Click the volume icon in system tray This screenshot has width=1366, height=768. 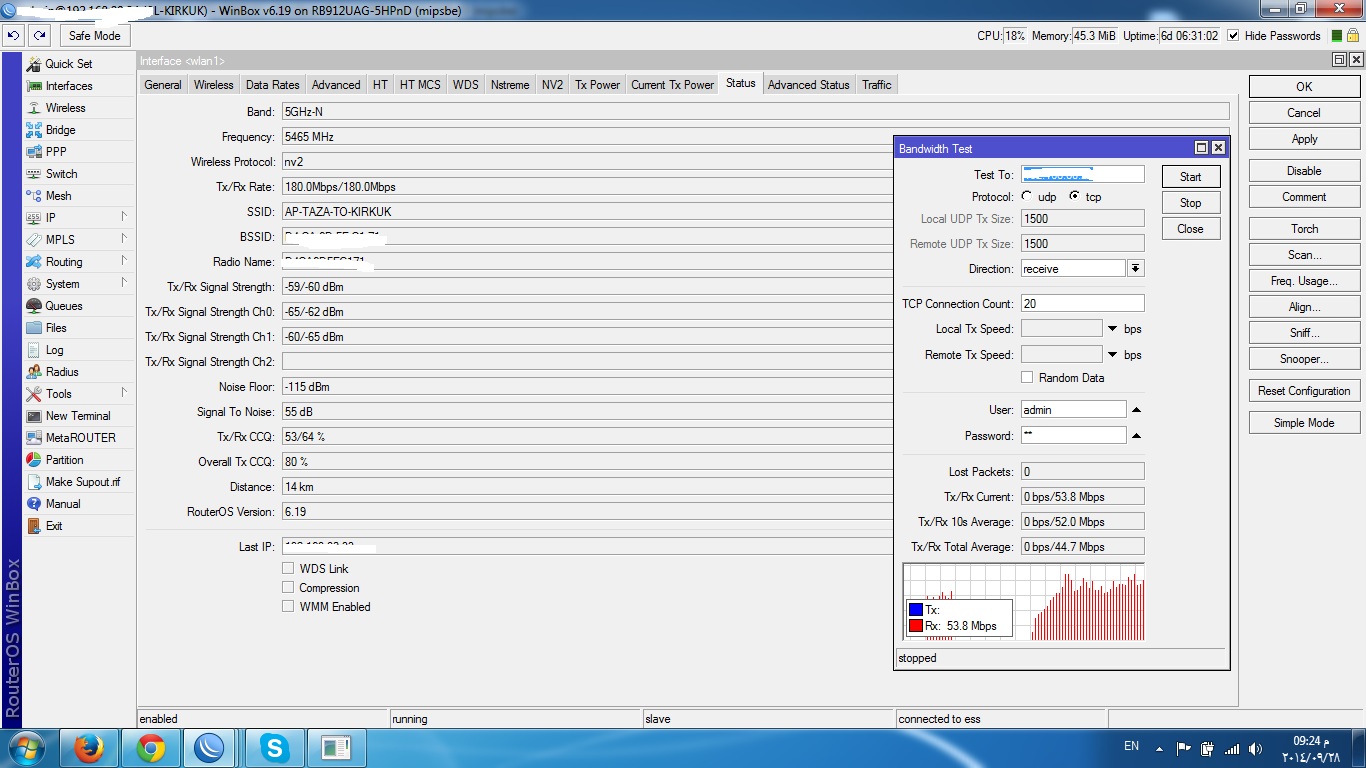pyautogui.click(x=1256, y=749)
